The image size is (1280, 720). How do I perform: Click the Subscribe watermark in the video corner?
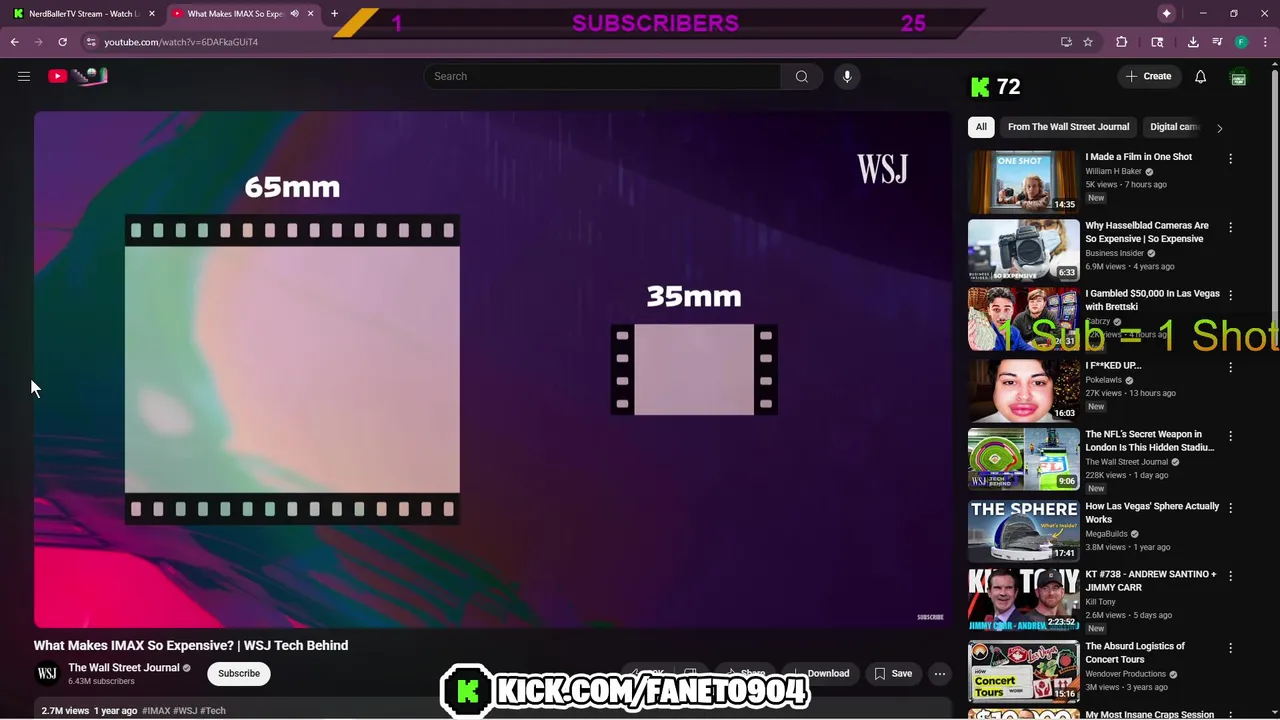pyautogui.click(x=930, y=617)
